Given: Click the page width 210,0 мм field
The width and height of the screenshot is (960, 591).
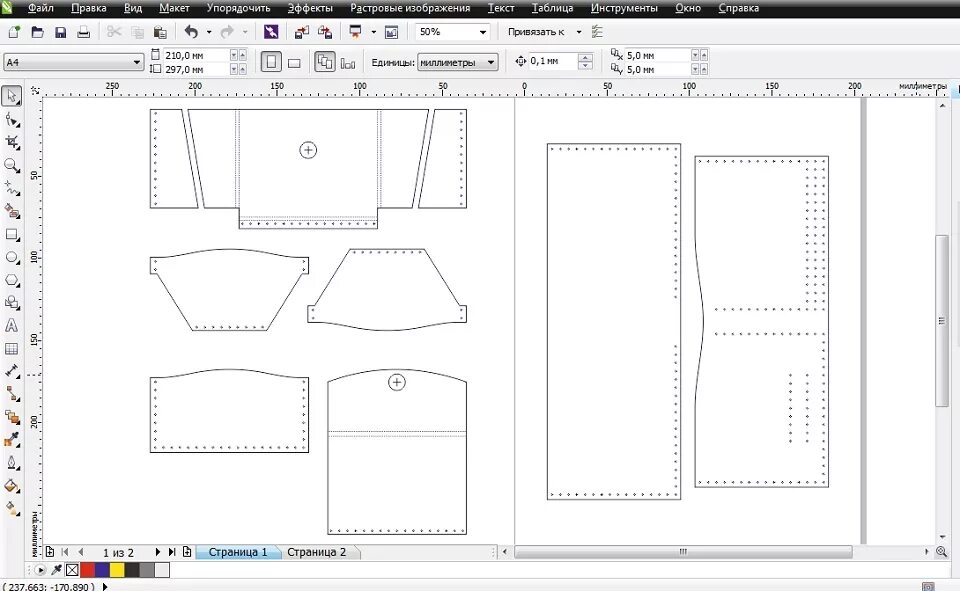Looking at the screenshot, I should pos(196,55).
